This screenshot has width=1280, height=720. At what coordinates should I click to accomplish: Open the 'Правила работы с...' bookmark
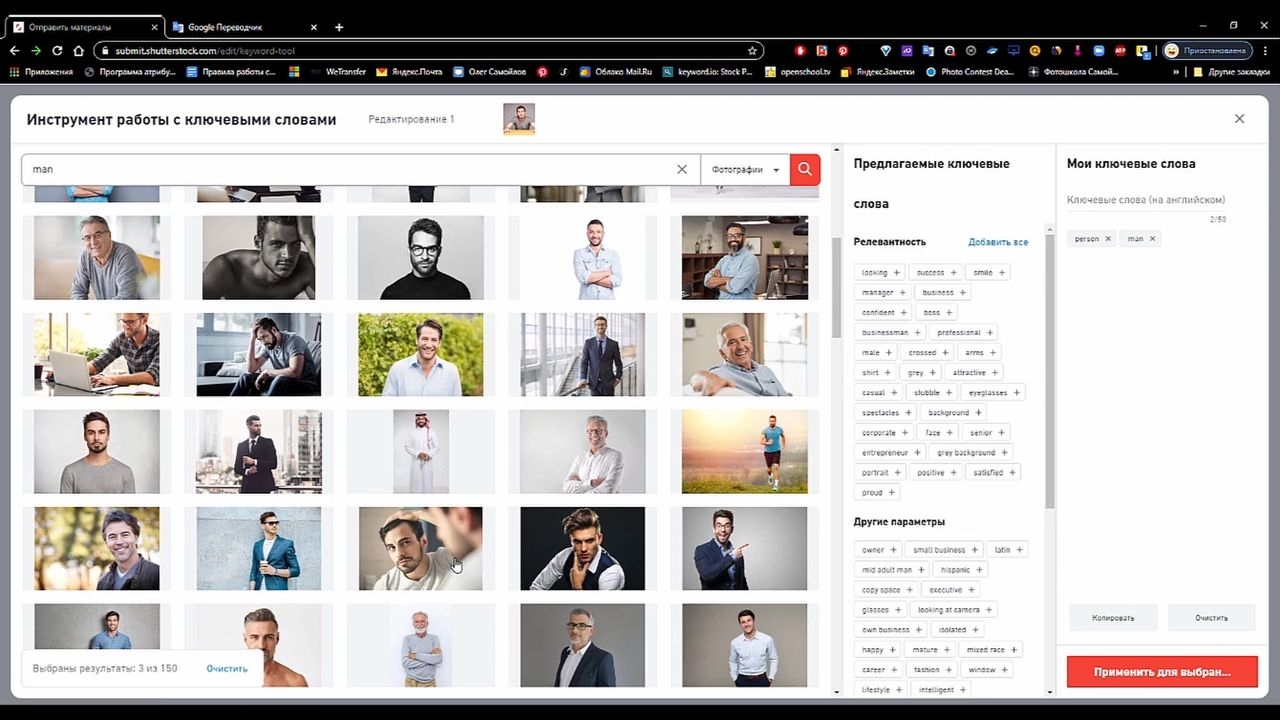231,72
